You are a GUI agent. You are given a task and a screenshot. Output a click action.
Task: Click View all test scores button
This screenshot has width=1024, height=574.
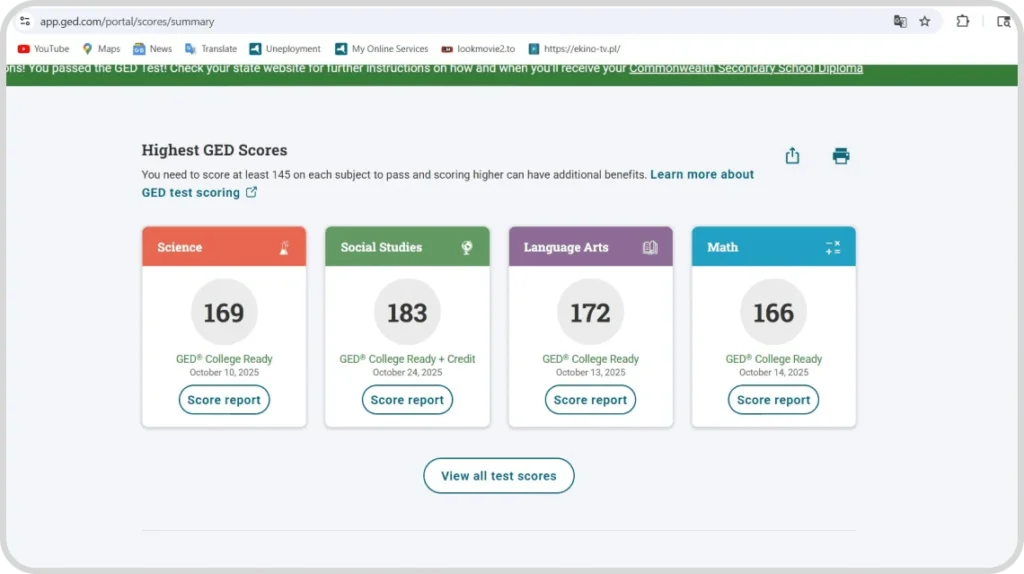pyautogui.click(x=499, y=476)
